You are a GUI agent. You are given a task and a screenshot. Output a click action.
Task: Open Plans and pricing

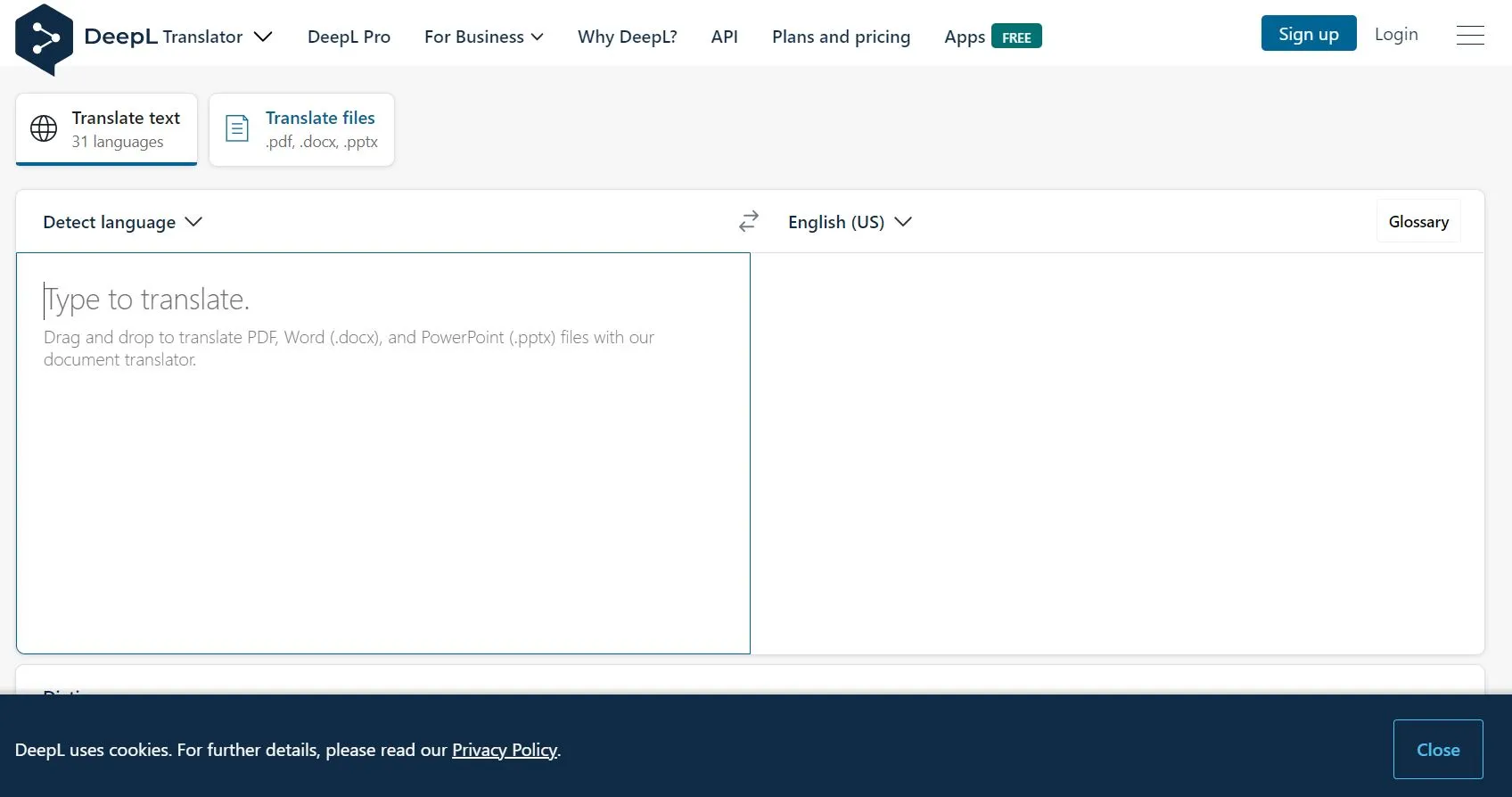pos(841,37)
